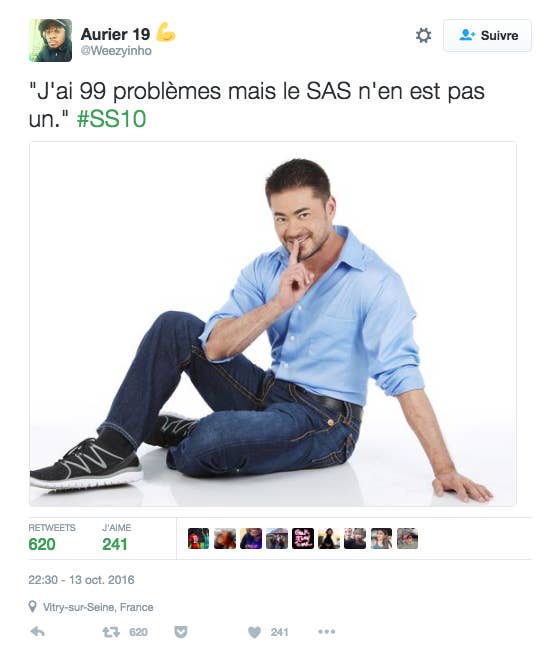Like the tweet with heart icon
The height and width of the screenshot is (664, 558).
(254, 632)
